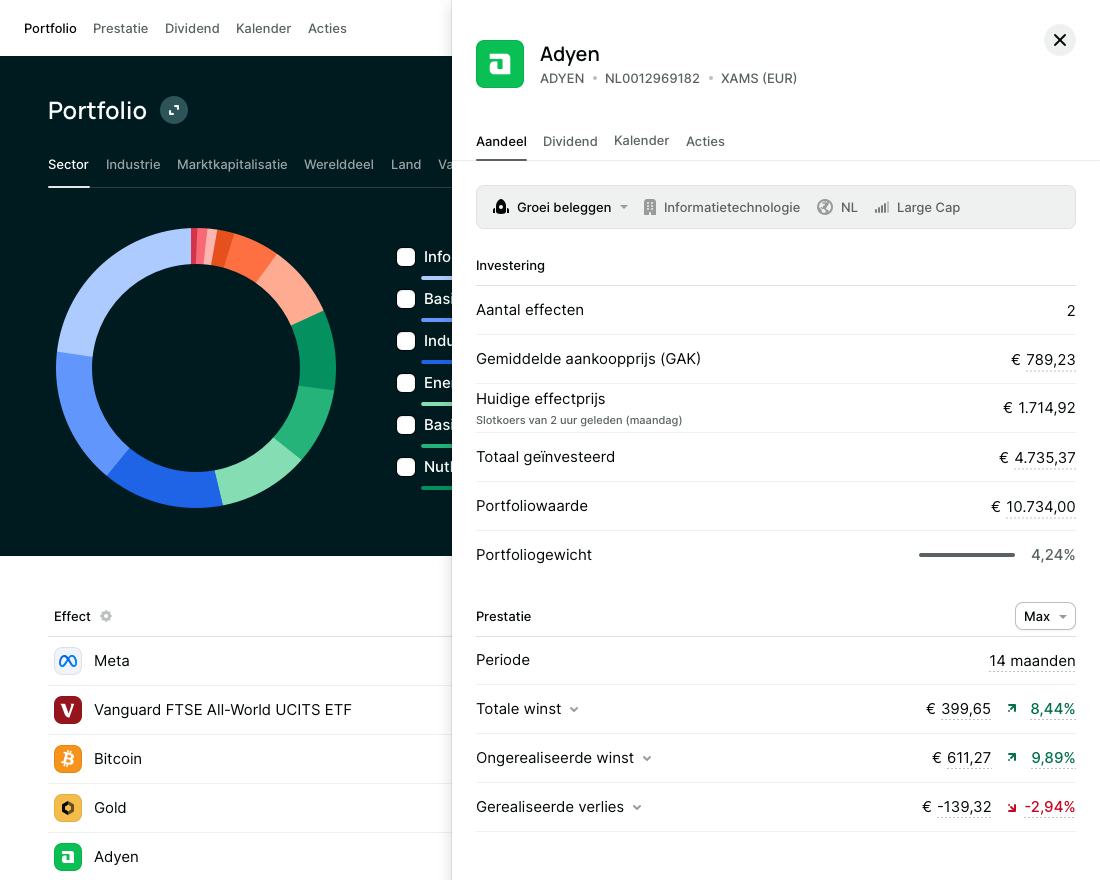Switch to the Dividend tab in Adyen panel
Screen dimensions: 1100x880
(570, 141)
